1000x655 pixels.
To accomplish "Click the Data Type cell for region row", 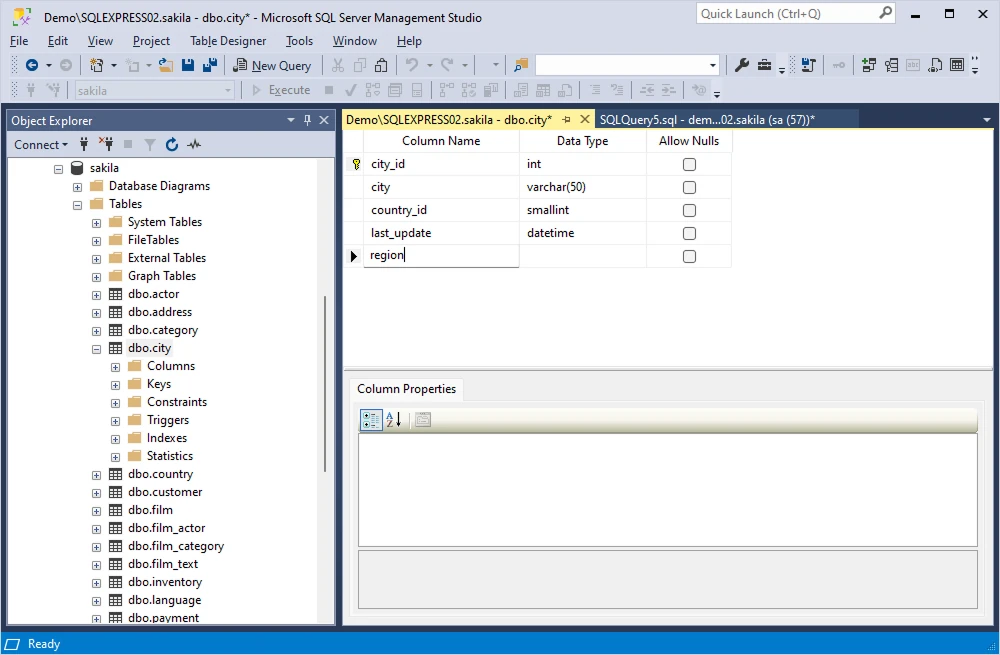I will (582, 256).
